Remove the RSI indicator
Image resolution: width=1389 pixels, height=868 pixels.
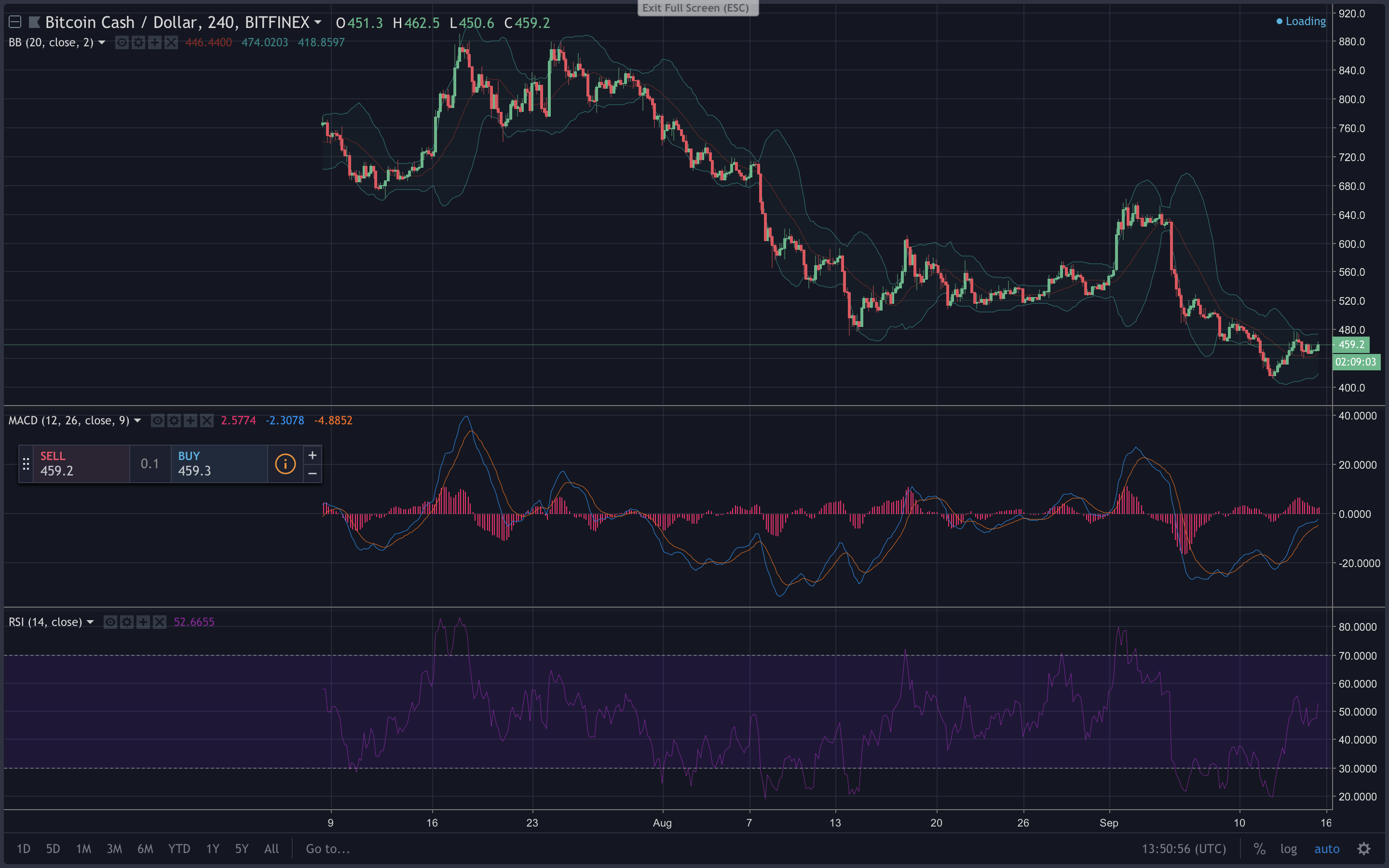[160, 622]
